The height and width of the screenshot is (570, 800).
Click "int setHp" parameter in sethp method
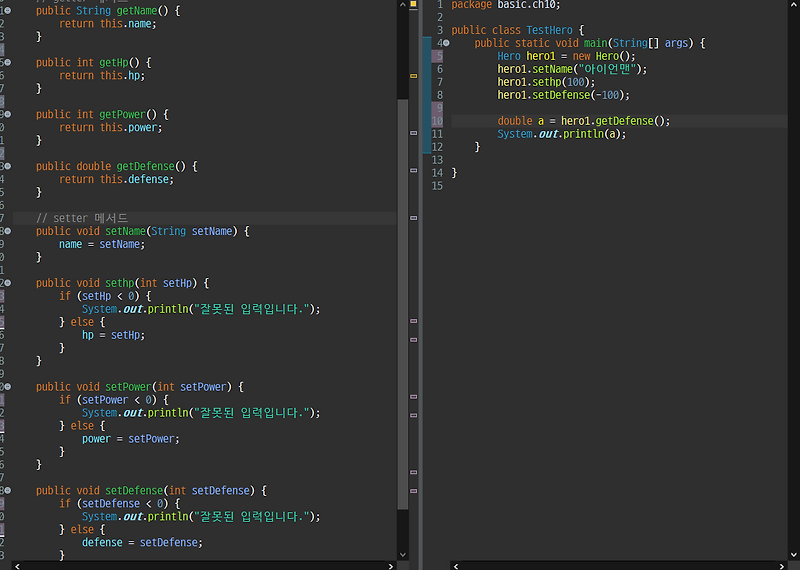(166, 283)
